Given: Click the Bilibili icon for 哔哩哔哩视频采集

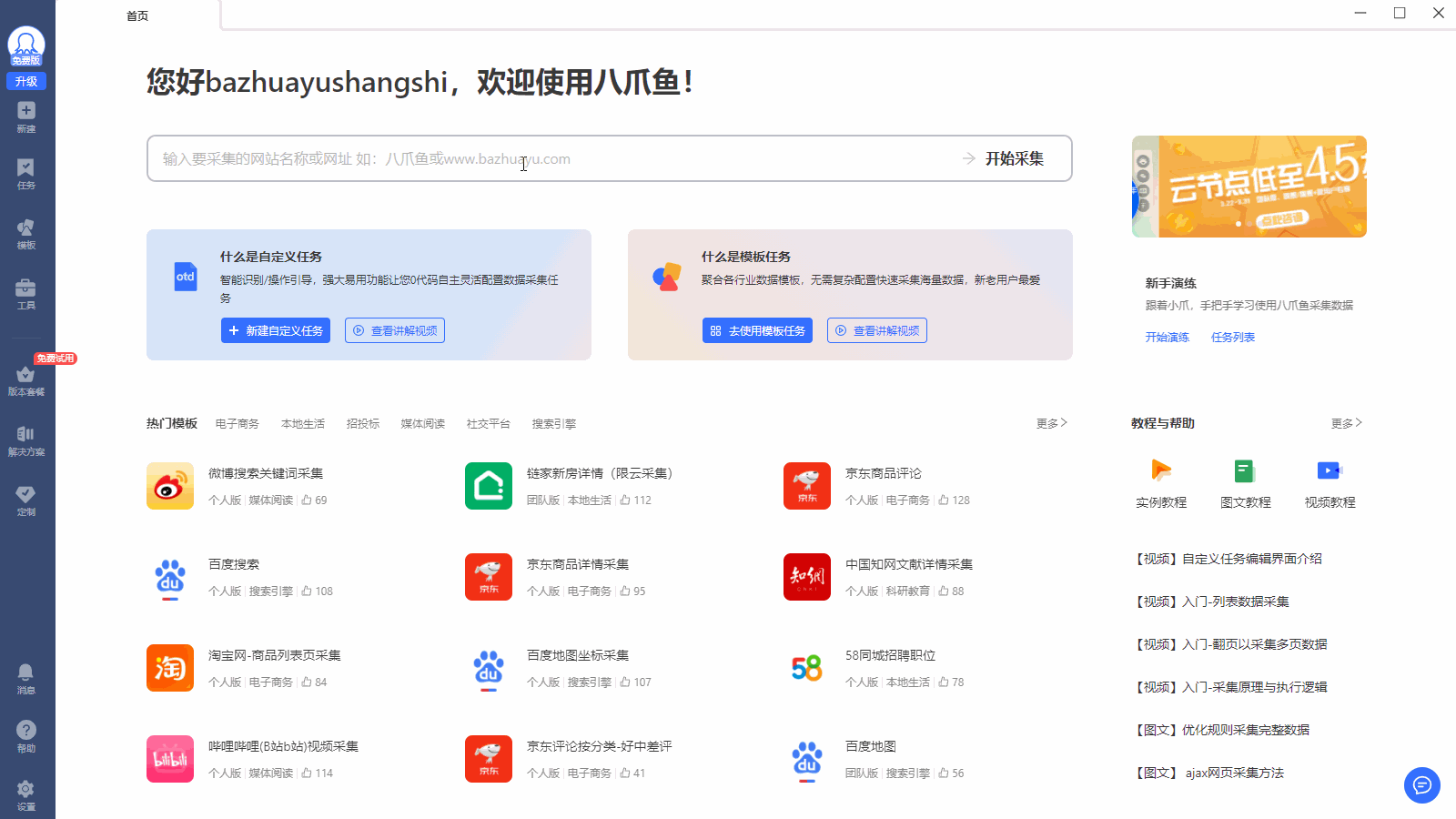Looking at the screenshot, I should (170, 759).
